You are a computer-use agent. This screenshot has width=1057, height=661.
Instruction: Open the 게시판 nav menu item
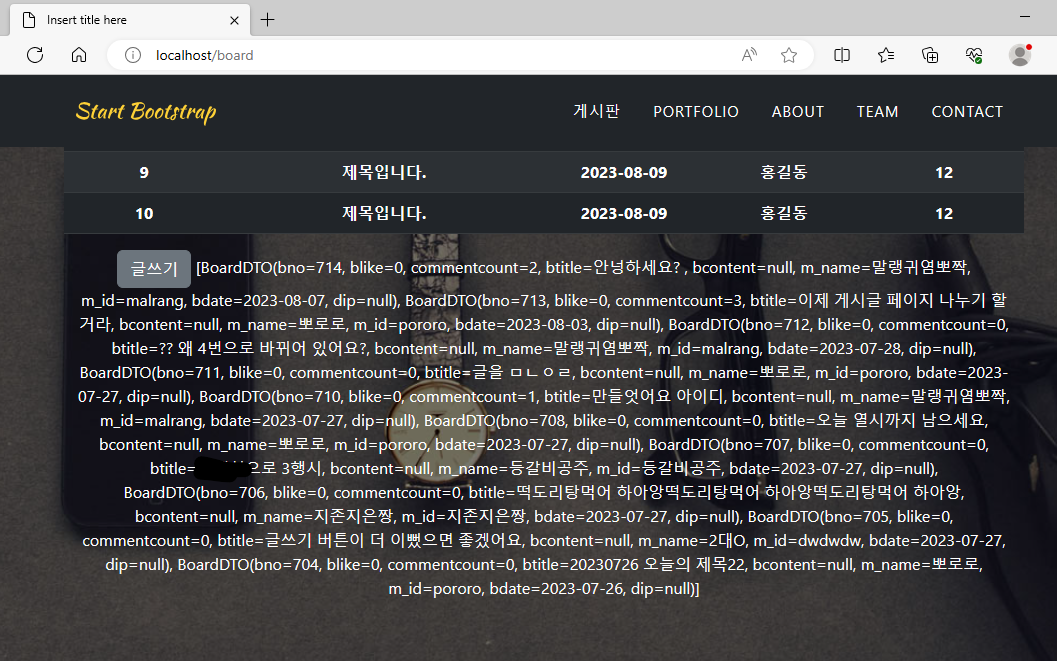click(x=597, y=111)
